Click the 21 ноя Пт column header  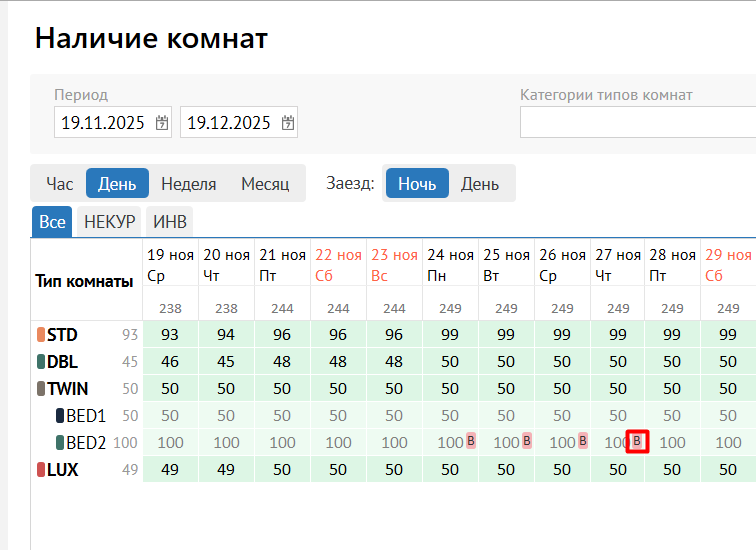(x=282, y=265)
